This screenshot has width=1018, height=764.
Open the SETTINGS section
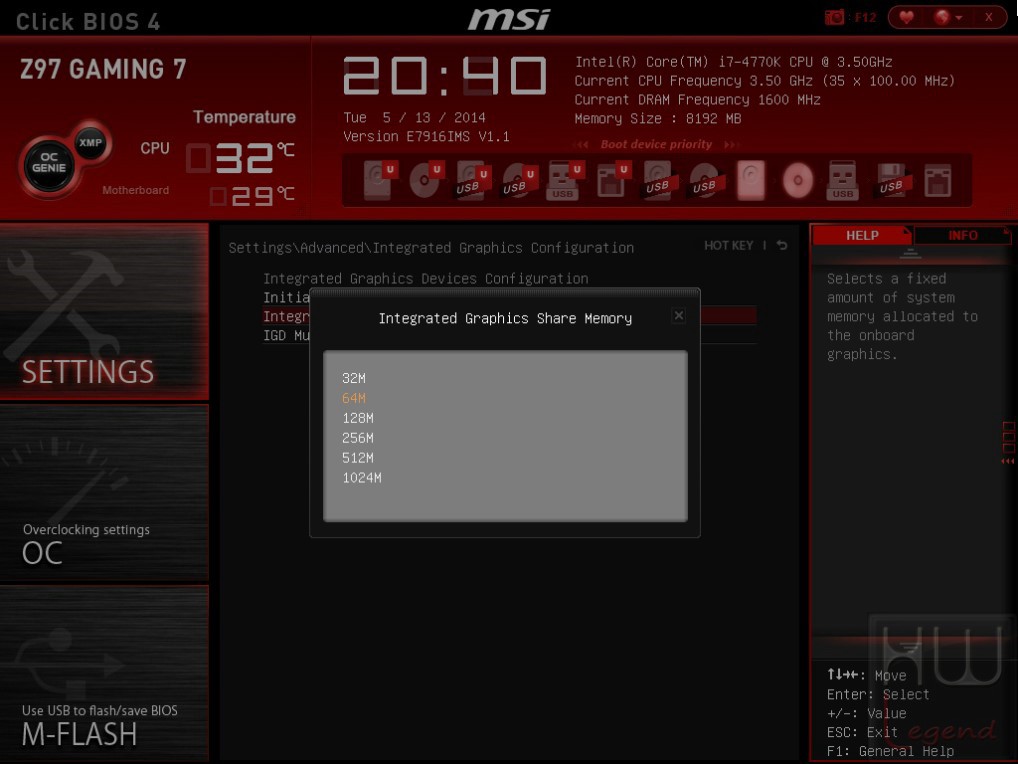pos(104,311)
